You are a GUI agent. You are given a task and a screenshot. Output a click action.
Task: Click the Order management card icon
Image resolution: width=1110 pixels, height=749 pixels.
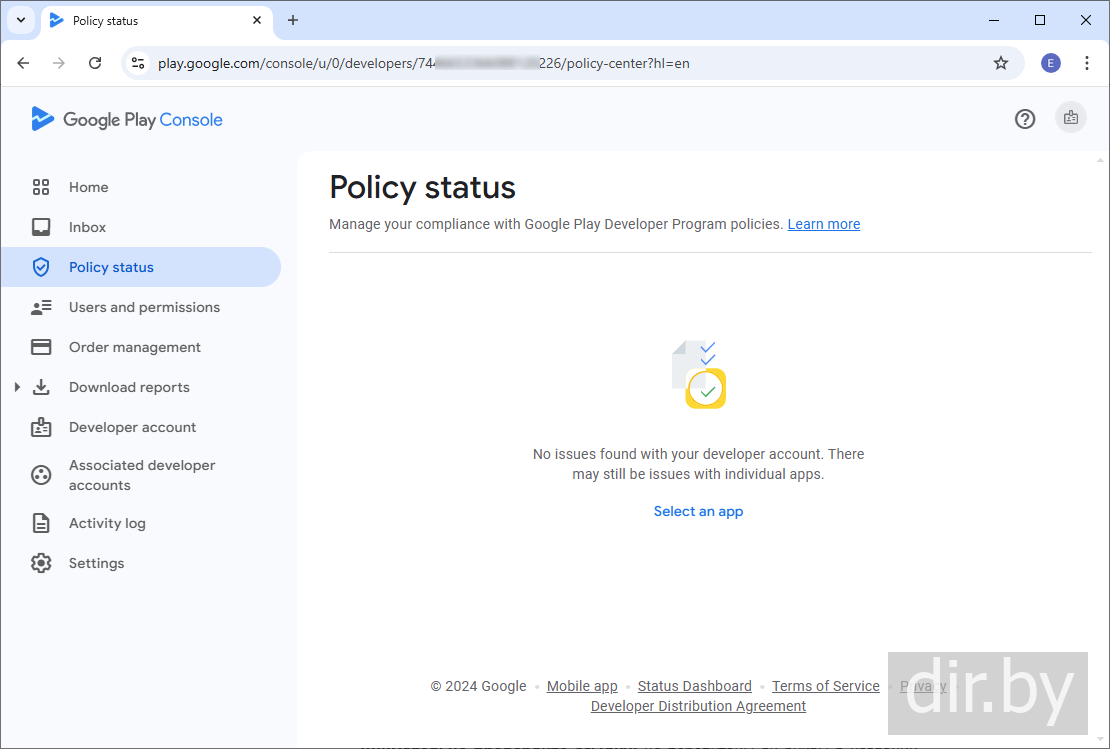41,347
